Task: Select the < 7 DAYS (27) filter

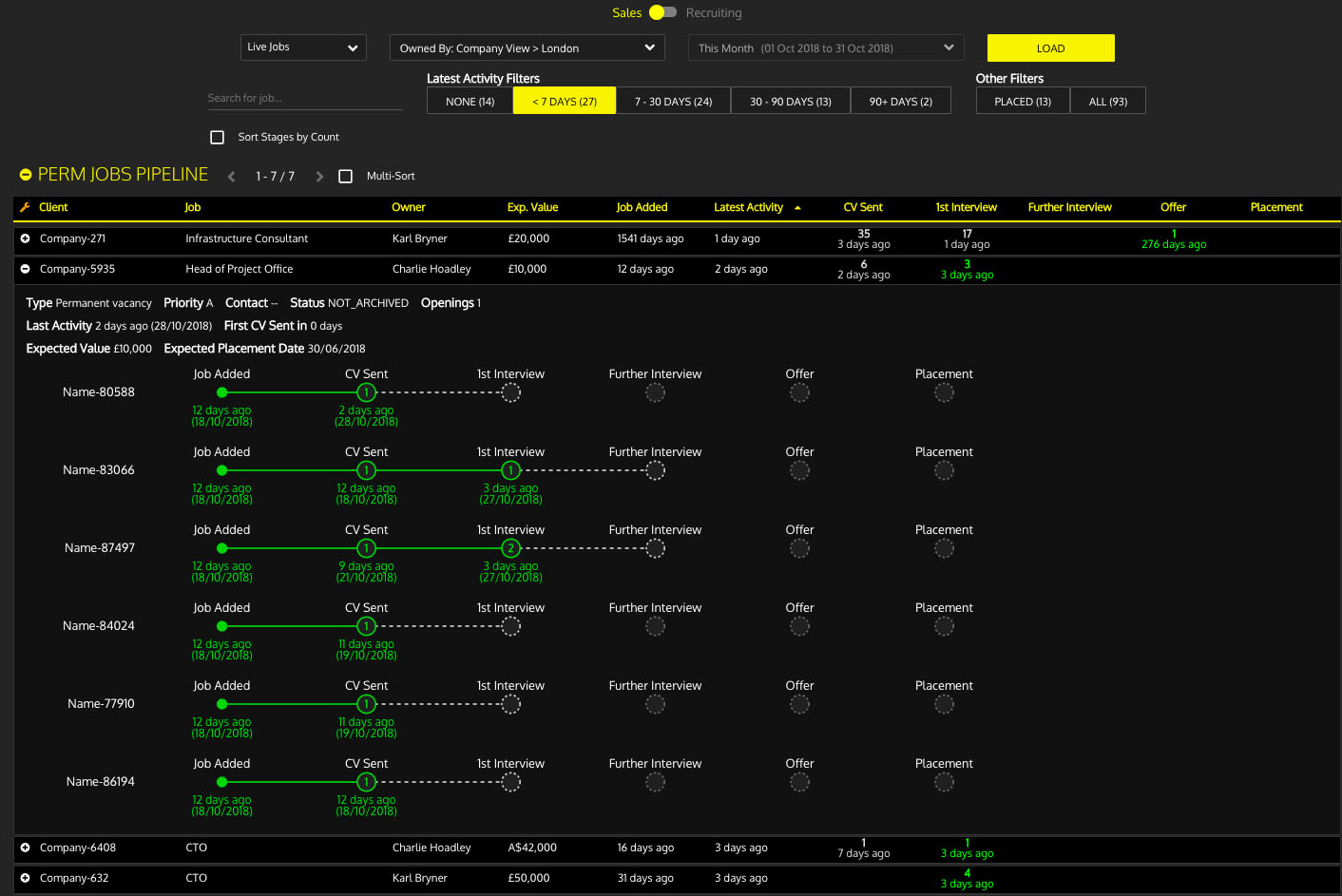Action: [x=565, y=101]
